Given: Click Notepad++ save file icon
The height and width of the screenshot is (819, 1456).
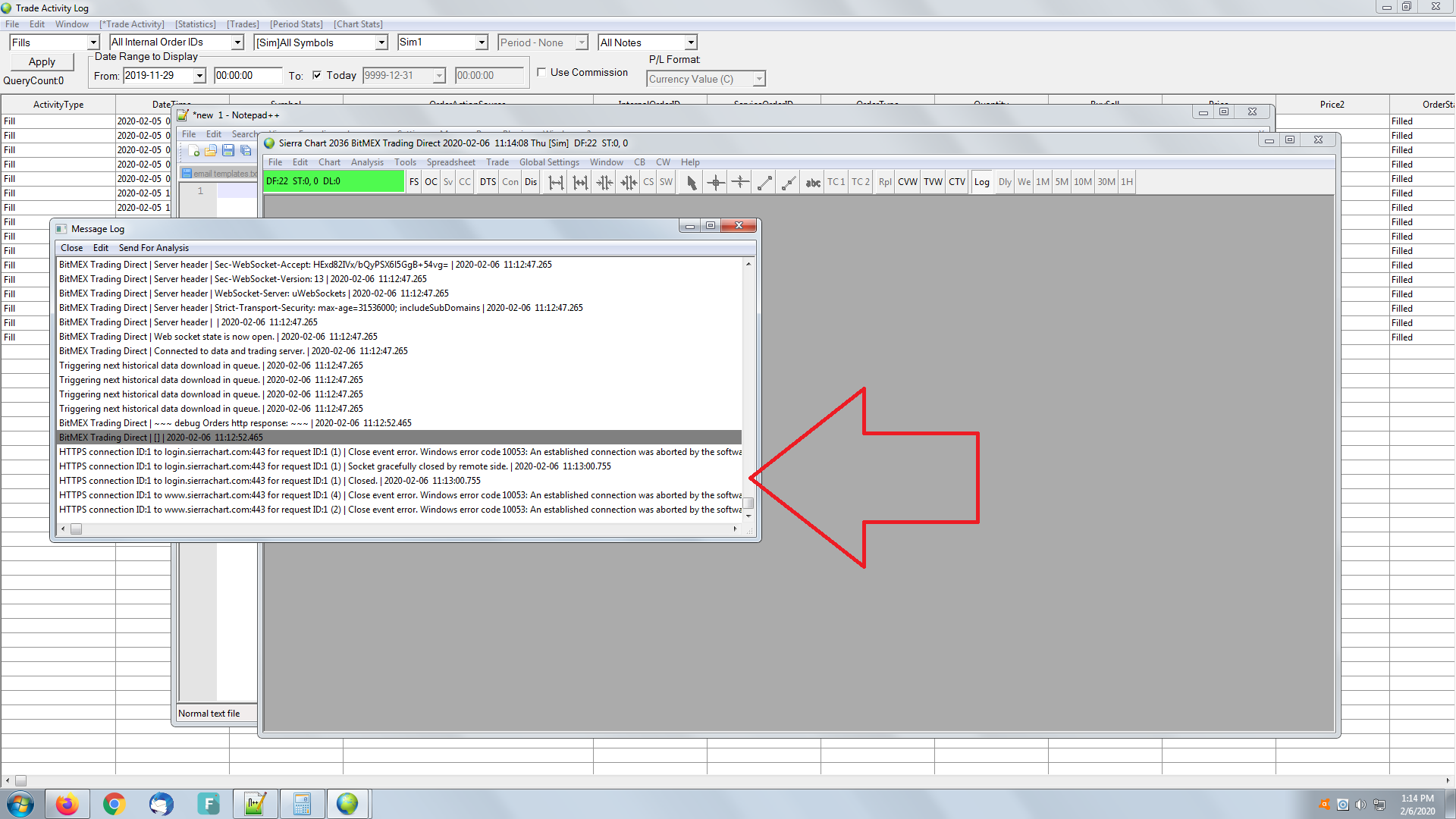Looking at the screenshot, I should pos(228,151).
